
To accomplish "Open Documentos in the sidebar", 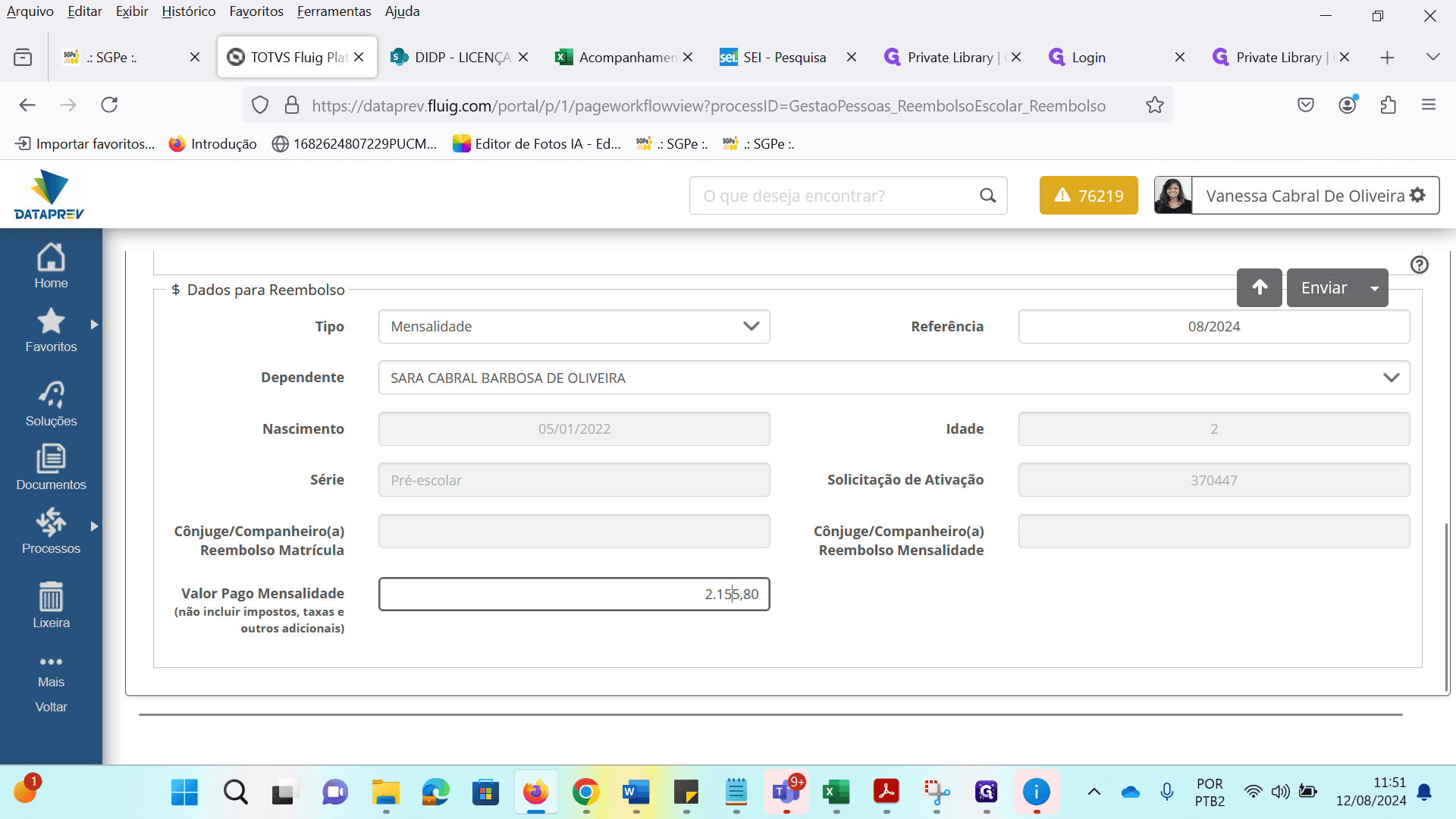I will (x=51, y=468).
